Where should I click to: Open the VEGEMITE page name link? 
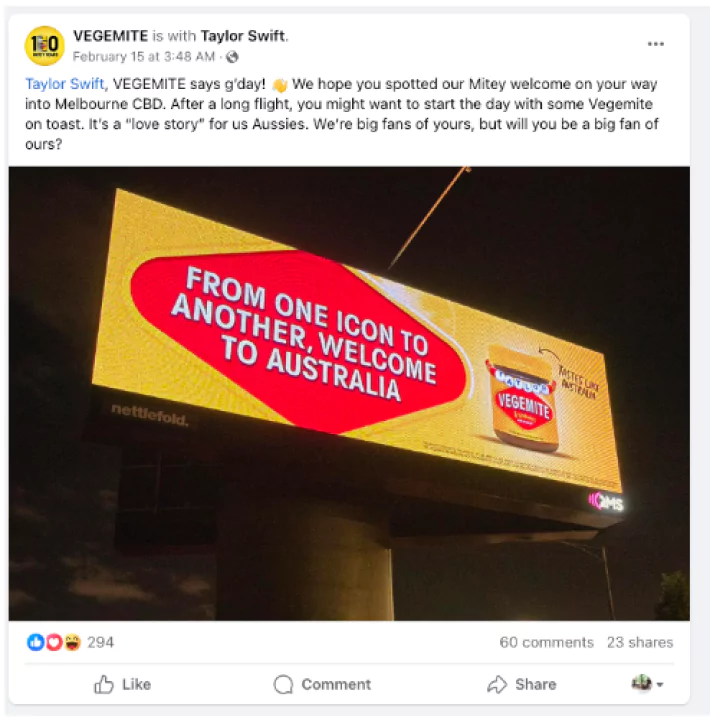[111, 36]
